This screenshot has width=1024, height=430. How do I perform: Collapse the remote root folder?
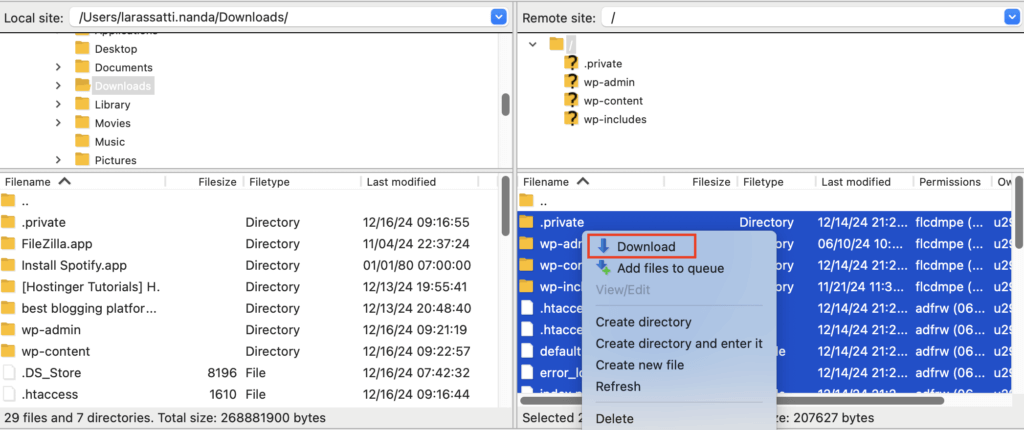coord(533,44)
